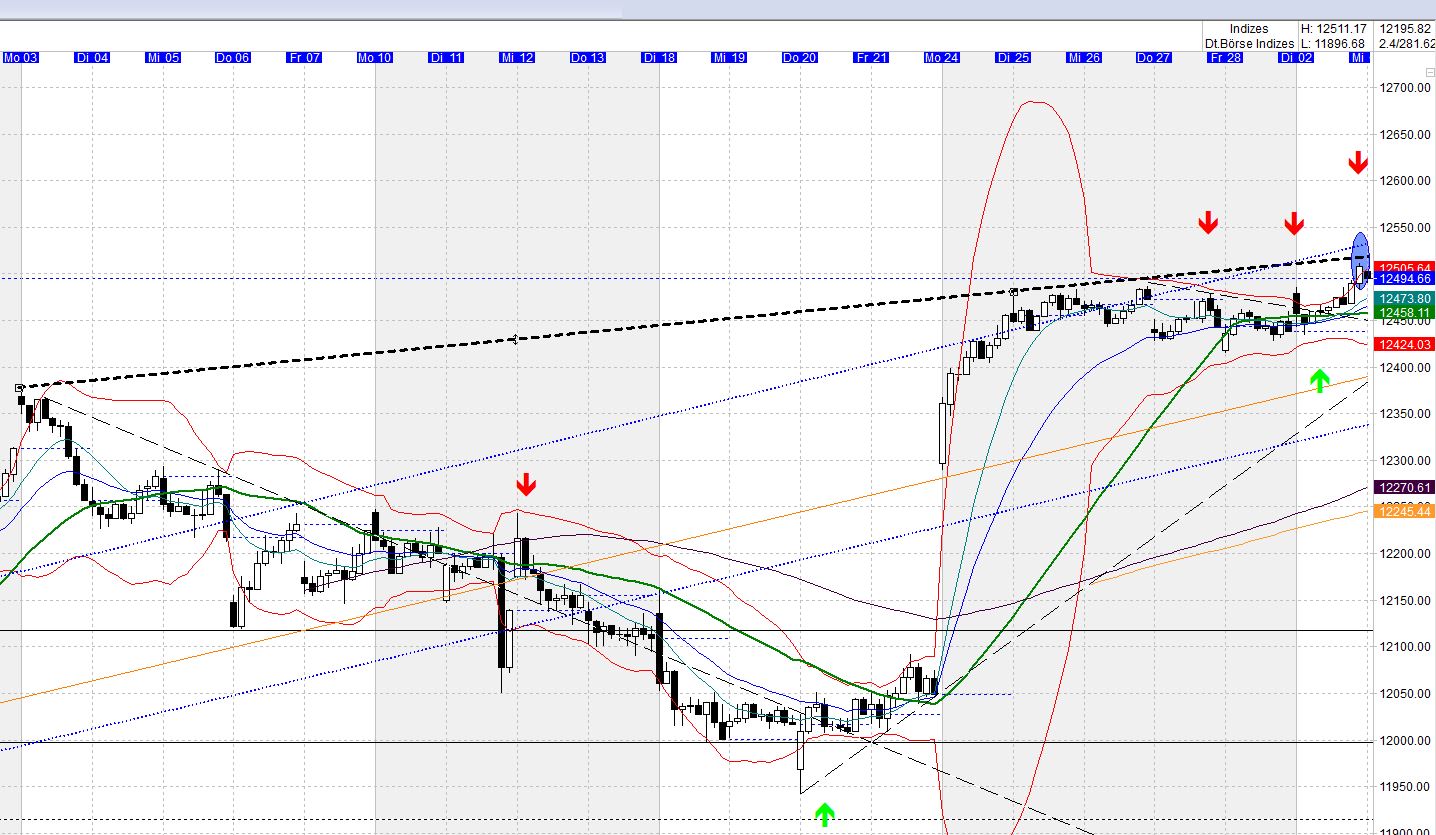This screenshot has height=835, width=1436.
Task: Select the "Fr 07" date label
Action: pyautogui.click(x=304, y=58)
